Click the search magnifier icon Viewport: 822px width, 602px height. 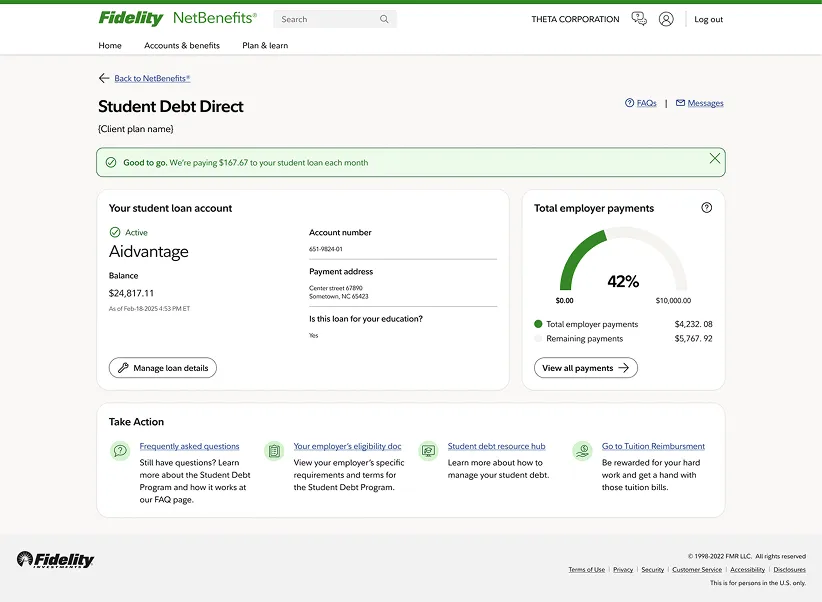pyautogui.click(x=384, y=19)
